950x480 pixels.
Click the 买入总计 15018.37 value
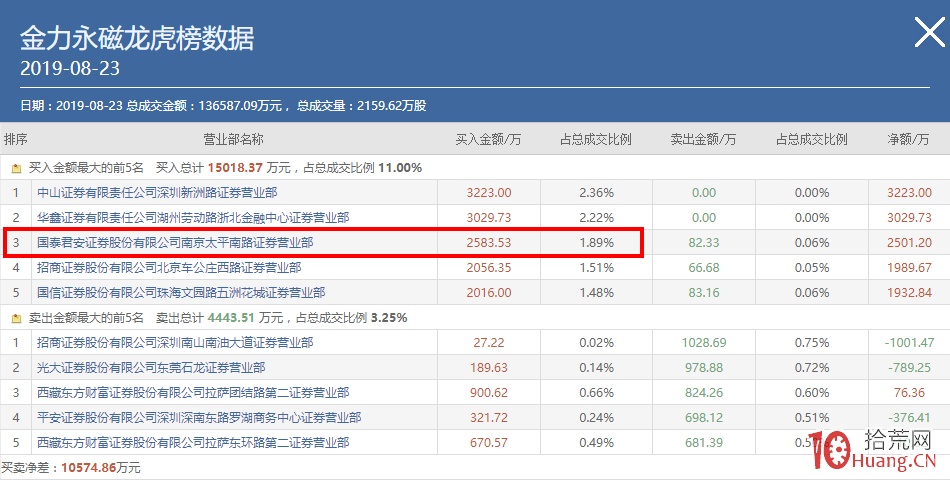(x=236, y=168)
